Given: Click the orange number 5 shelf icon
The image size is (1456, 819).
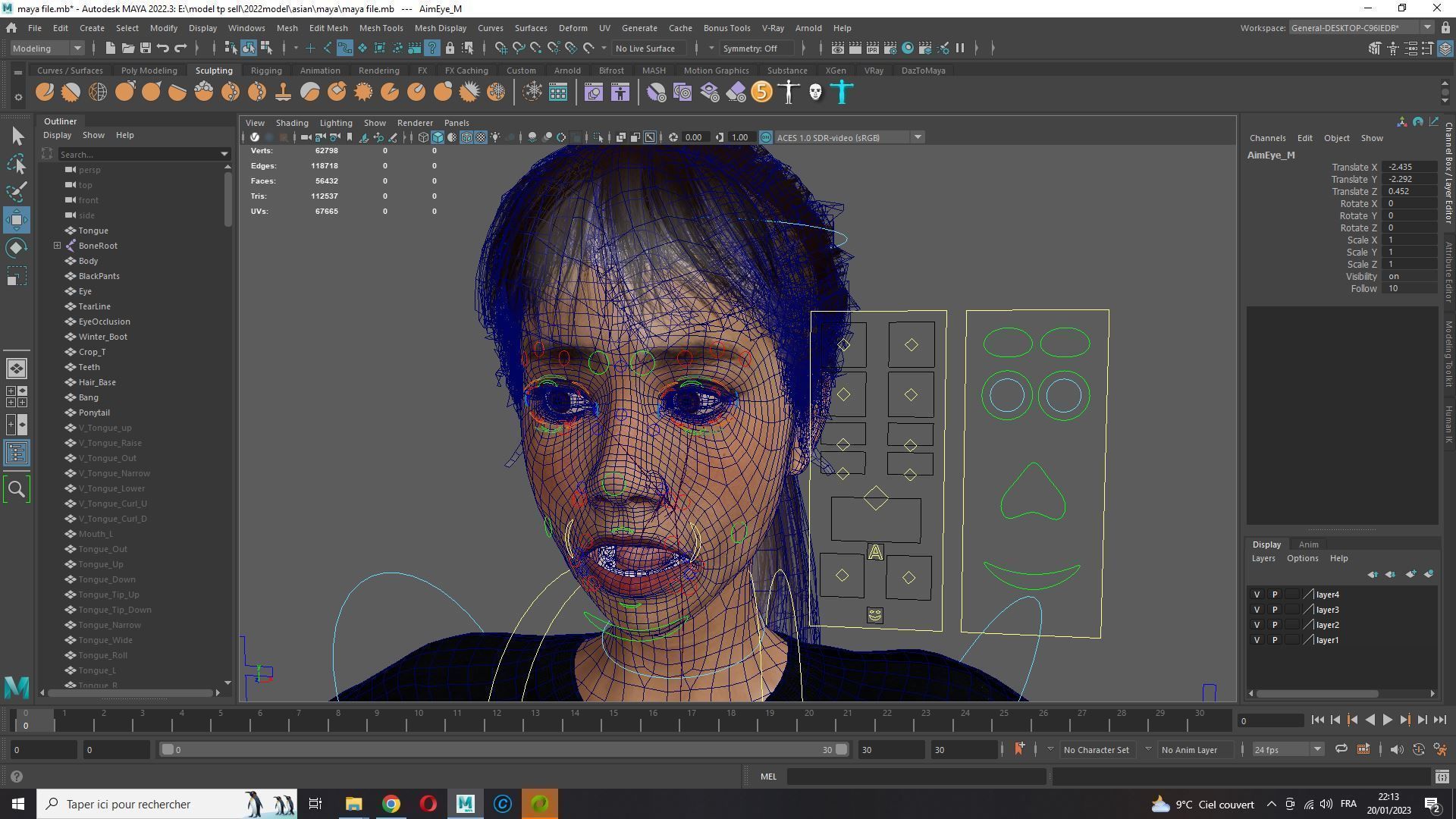Looking at the screenshot, I should 761,93.
